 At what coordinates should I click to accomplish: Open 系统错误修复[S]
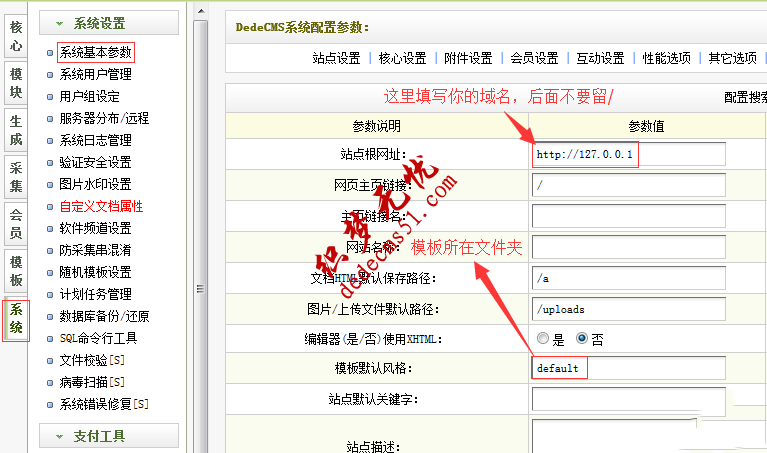pyautogui.click(x=104, y=404)
